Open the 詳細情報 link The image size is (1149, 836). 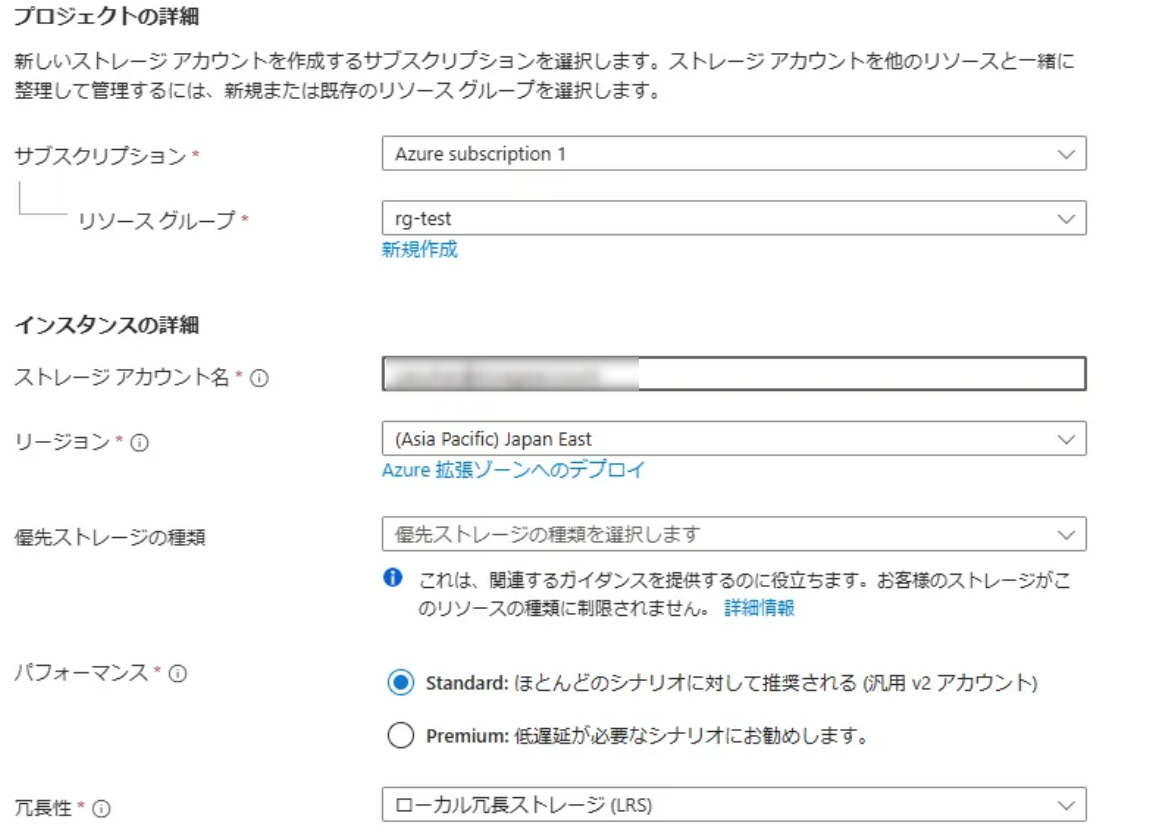click(x=759, y=608)
